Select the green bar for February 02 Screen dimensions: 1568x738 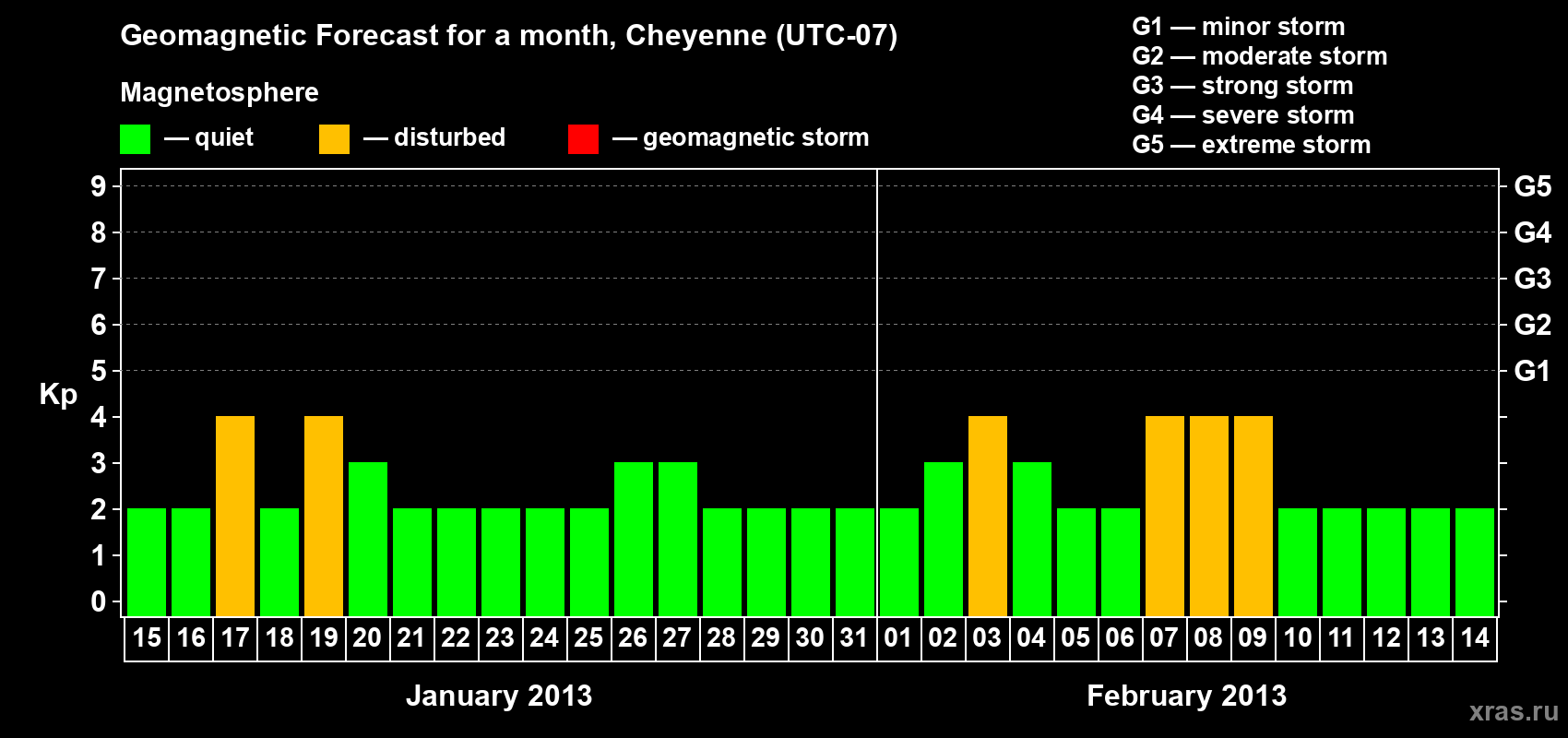pyautogui.click(x=944, y=539)
